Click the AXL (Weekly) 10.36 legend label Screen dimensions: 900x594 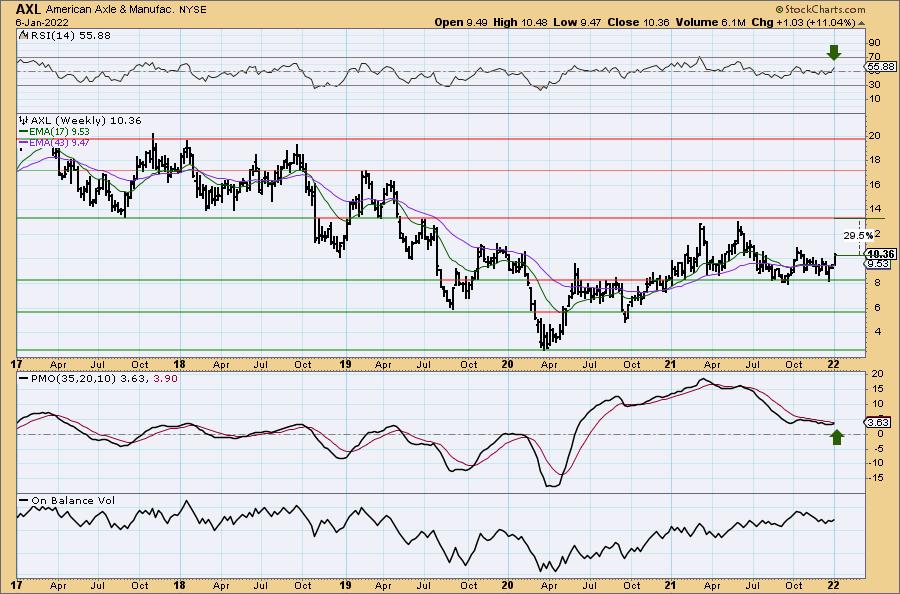(x=86, y=121)
